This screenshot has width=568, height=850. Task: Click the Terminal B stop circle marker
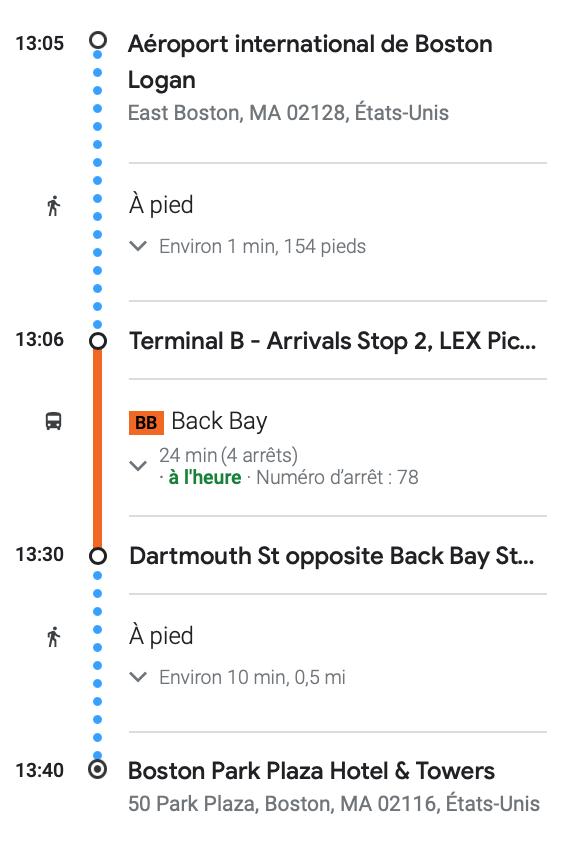98,341
